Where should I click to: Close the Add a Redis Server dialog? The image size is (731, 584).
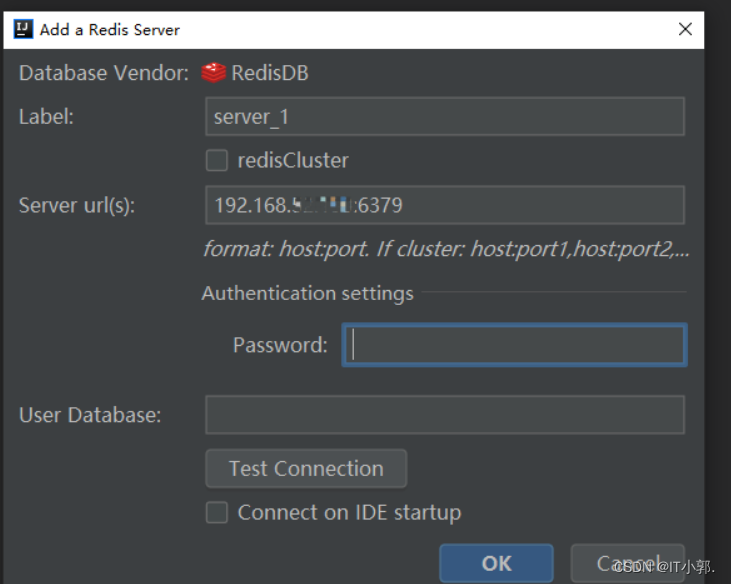coord(685,29)
